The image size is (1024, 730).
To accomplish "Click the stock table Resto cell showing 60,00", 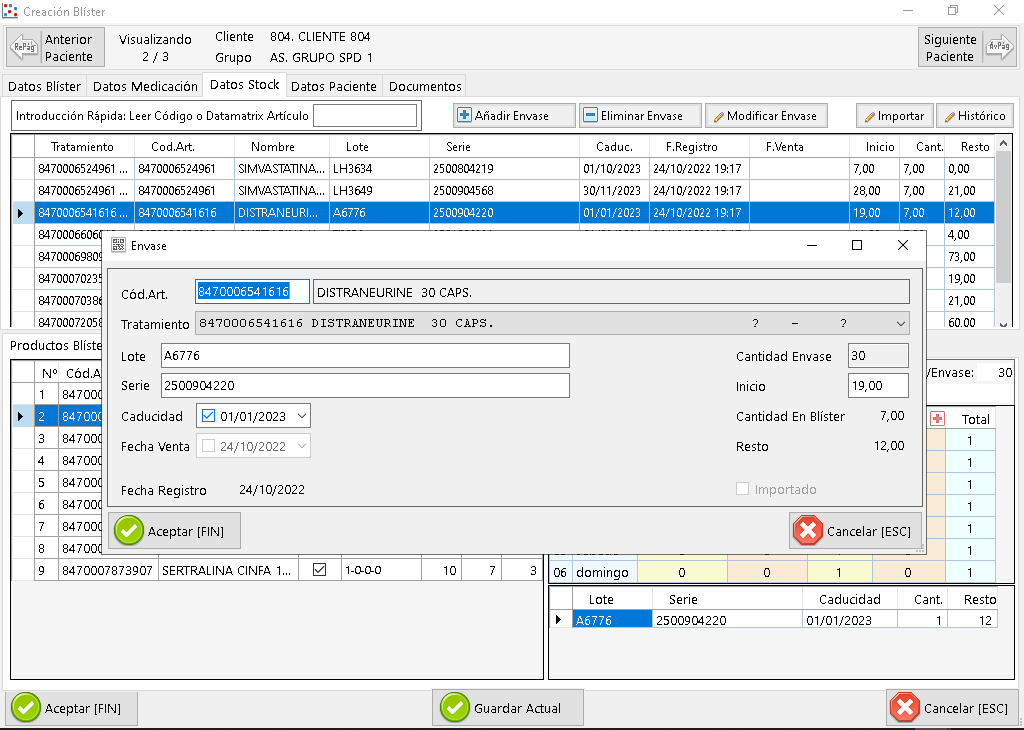I will click(x=969, y=323).
